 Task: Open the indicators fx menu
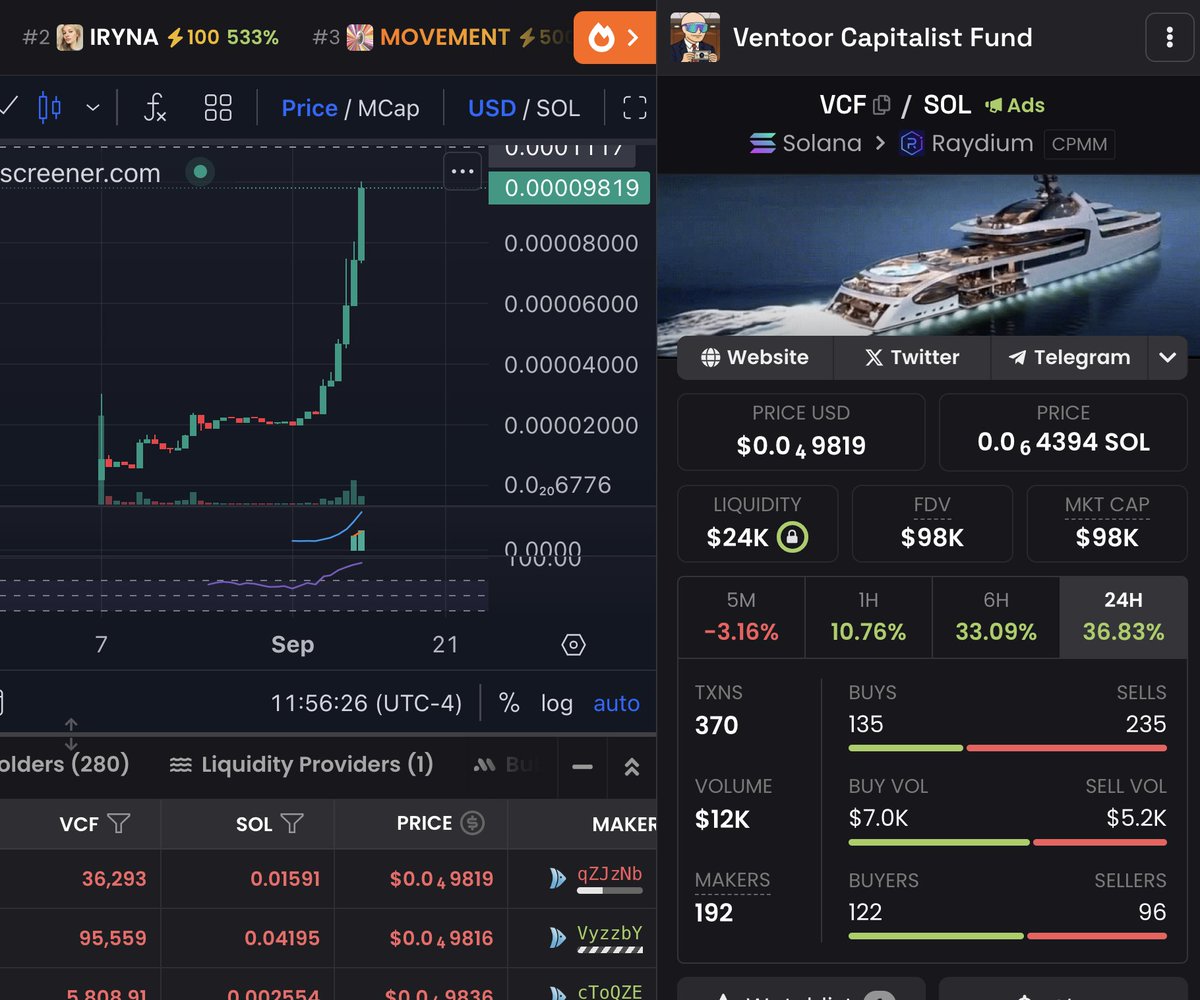pos(154,107)
